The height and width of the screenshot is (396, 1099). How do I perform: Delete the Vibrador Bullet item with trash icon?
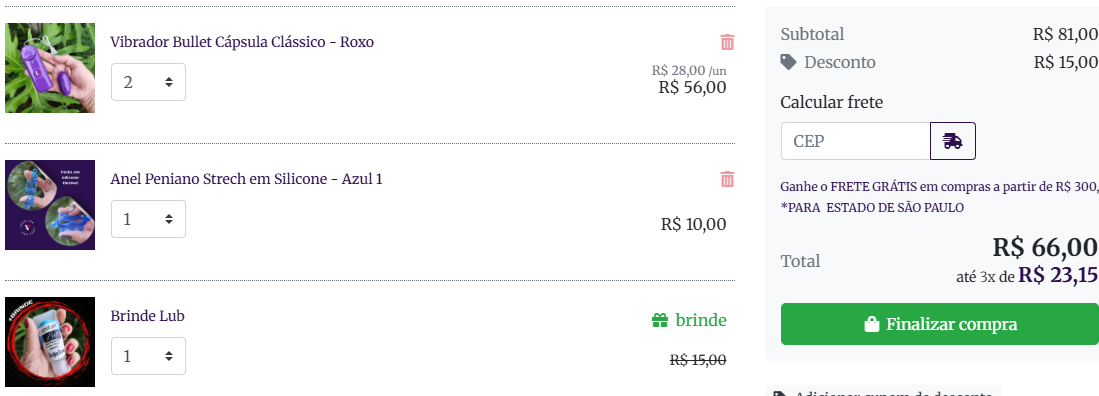[x=727, y=42]
